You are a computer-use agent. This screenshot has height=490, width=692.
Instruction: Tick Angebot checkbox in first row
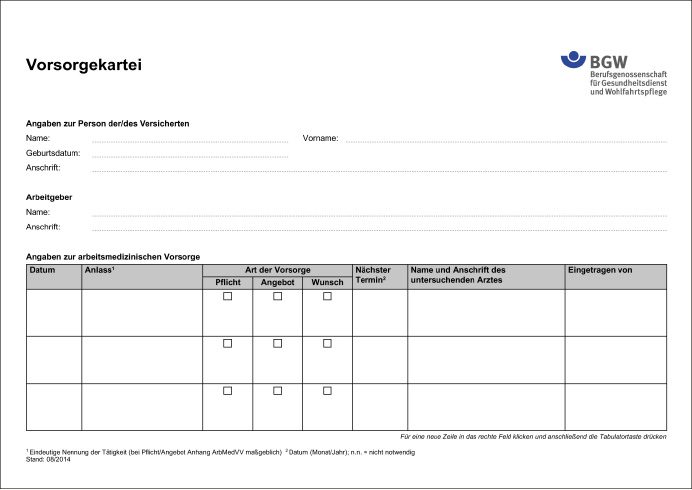[277, 297]
